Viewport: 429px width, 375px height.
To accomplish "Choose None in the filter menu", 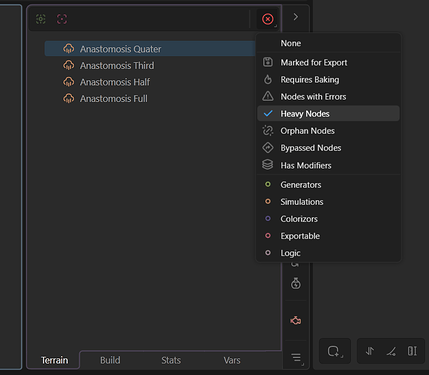I will 328,43.
